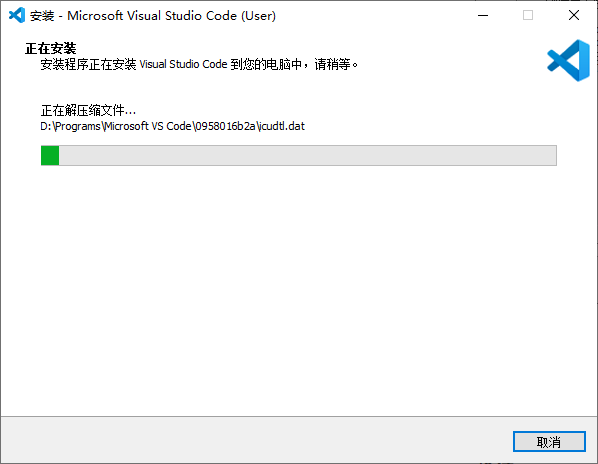Click the D:\Programs portion of the path
Image resolution: width=598 pixels, height=464 pixels.
click(x=71, y=126)
